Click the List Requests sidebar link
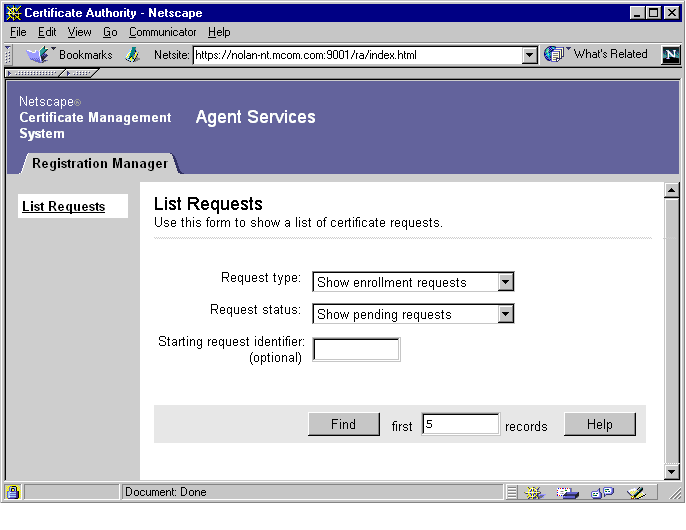The width and height of the screenshot is (686, 530). click(x=63, y=206)
